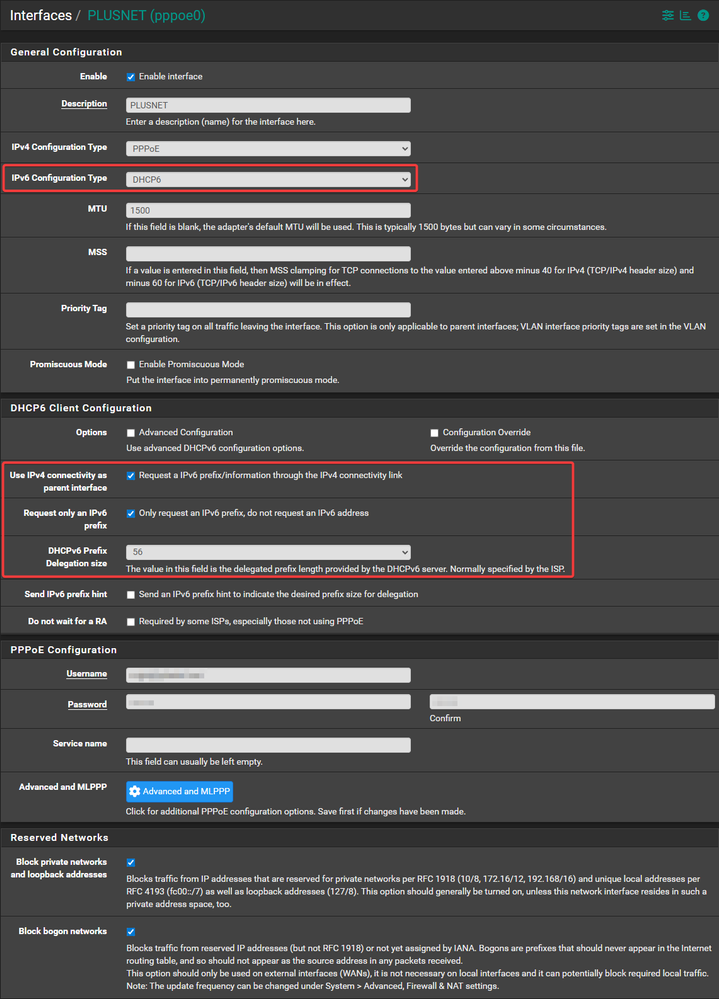Select the Service name input box

[268, 745]
